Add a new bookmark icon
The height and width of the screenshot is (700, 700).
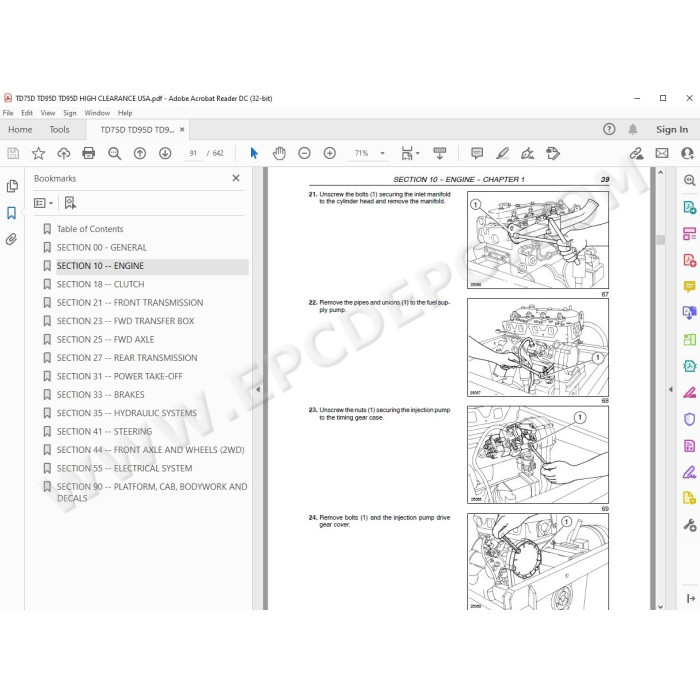pos(70,203)
